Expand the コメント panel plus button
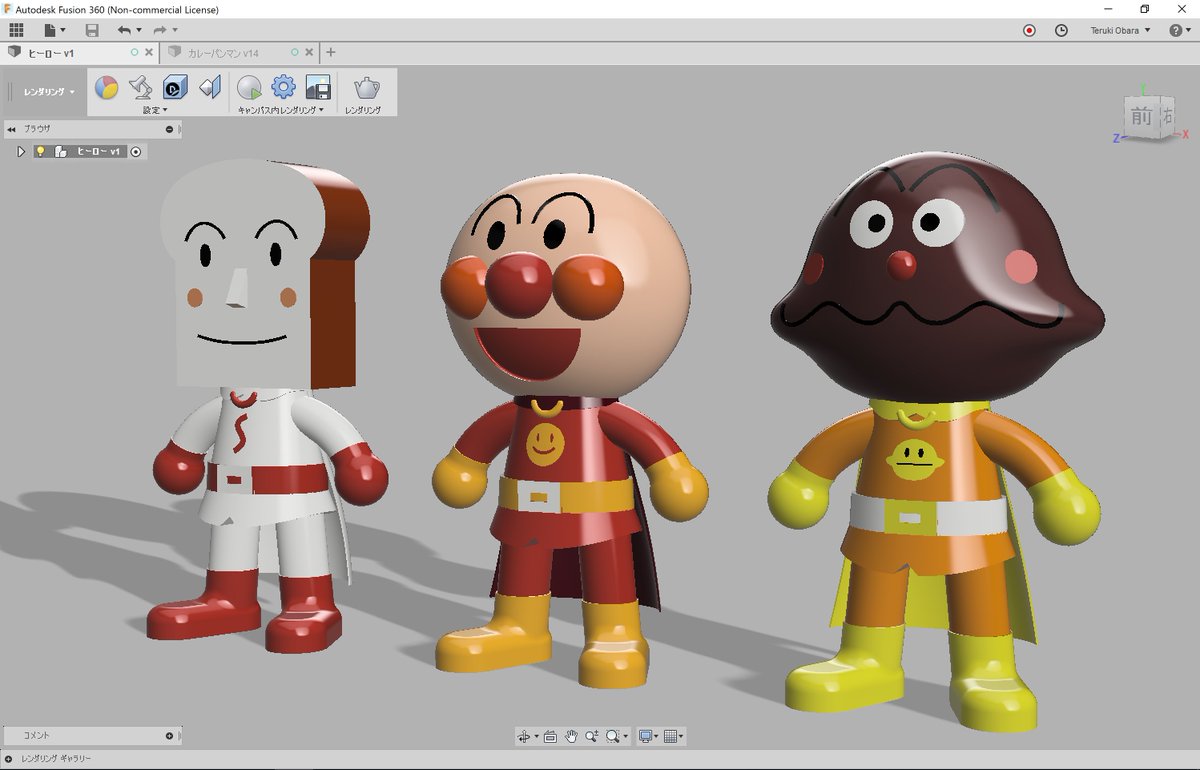The image size is (1200, 770). [x=169, y=736]
